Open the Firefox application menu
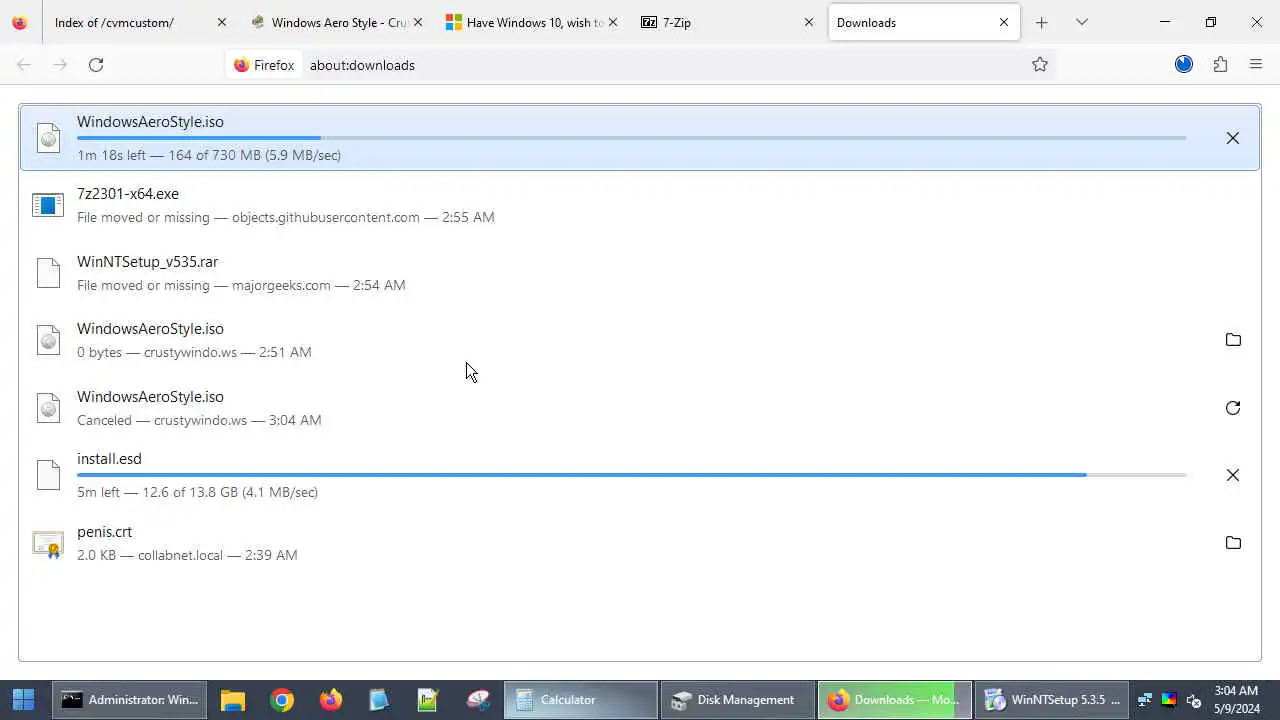The width and height of the screenshot is (1280, 720). point(1256,65)
